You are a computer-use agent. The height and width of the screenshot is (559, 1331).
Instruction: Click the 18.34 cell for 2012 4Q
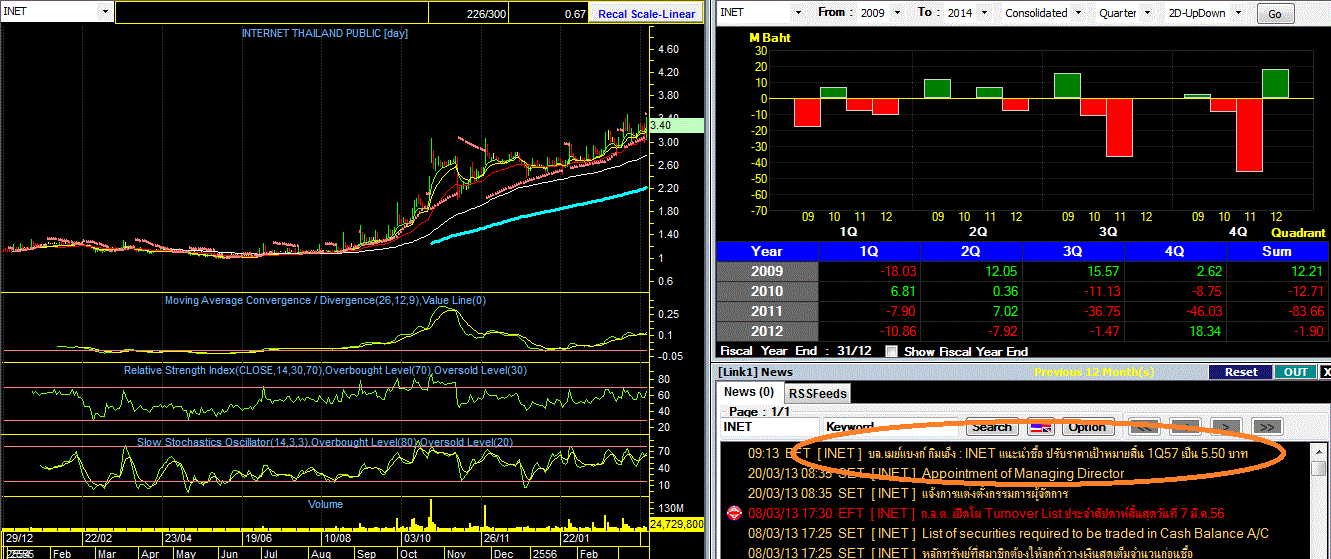1175,331
